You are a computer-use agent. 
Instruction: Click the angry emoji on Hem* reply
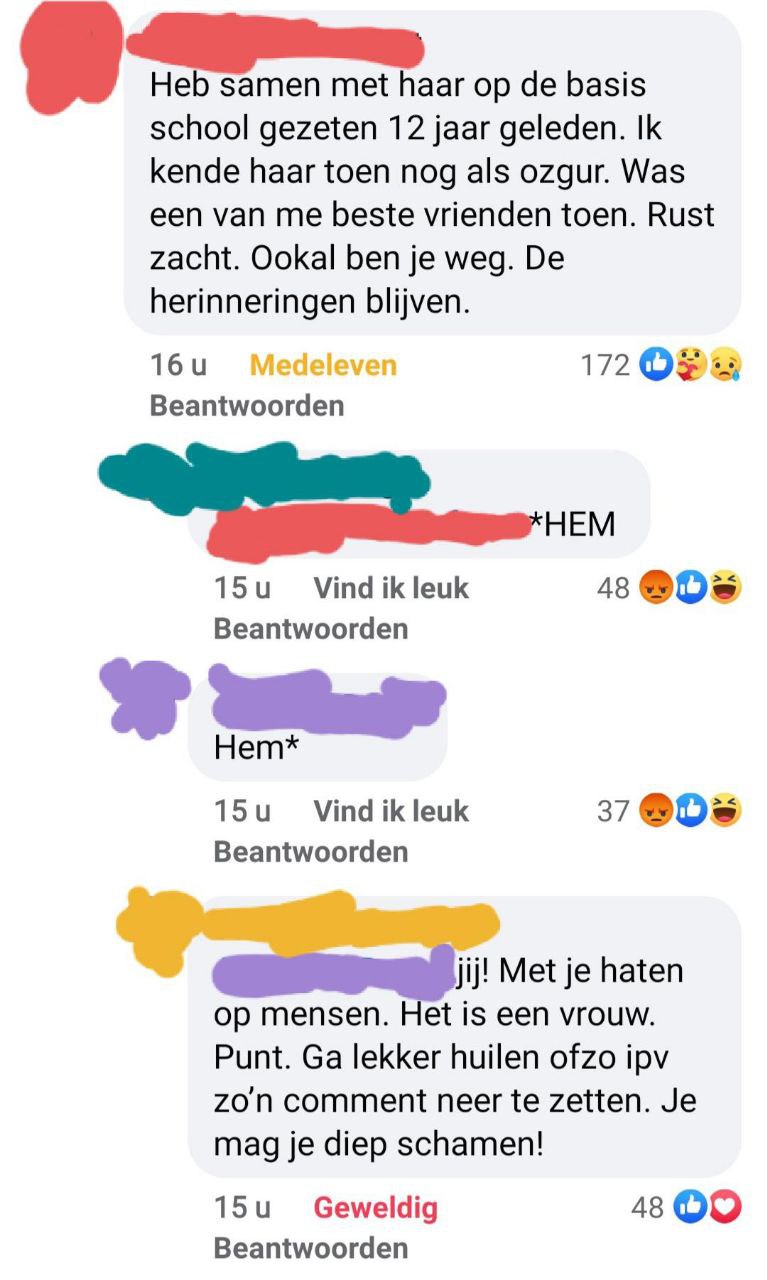(x=657, y=812)
